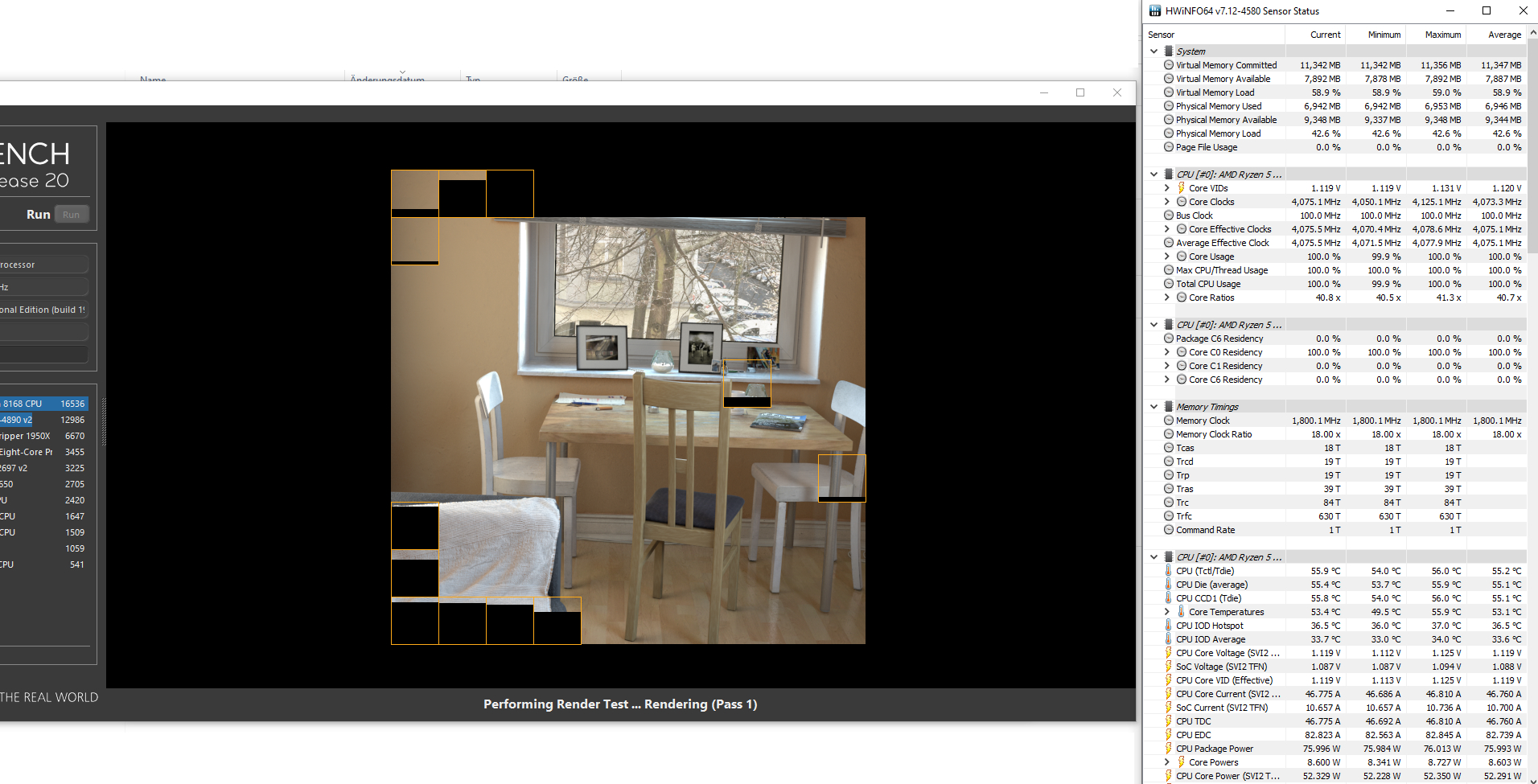
Task: Click the clock icon beside Memory Clock Ratio
Action: [x=1168, y=434]
